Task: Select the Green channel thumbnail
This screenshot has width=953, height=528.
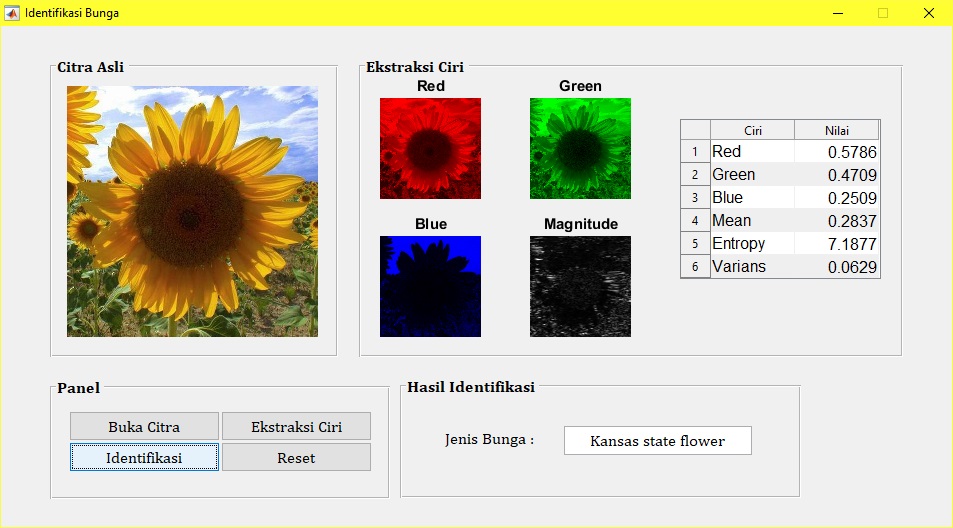Action: tap(580, 148)
